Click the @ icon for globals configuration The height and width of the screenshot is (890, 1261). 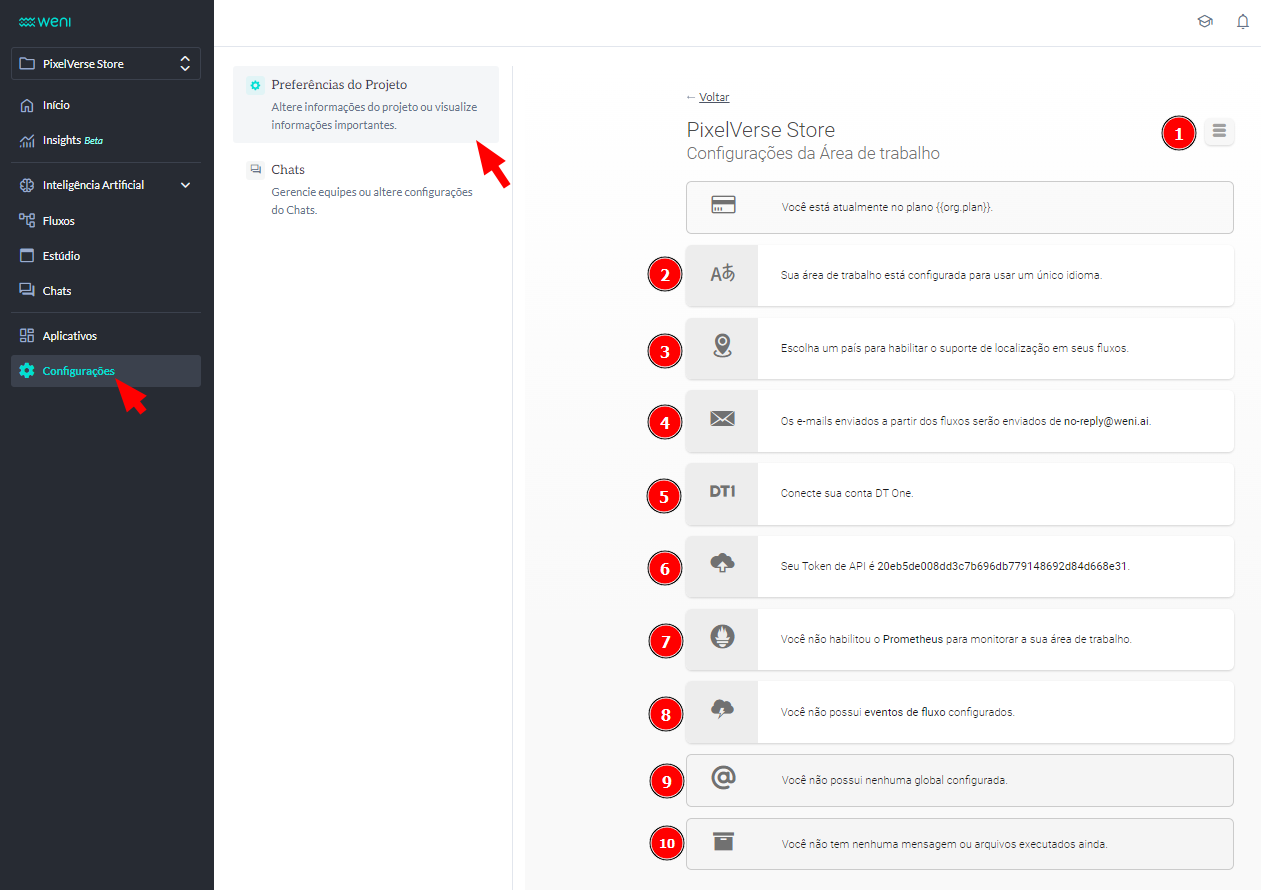[x=721, y=781]
